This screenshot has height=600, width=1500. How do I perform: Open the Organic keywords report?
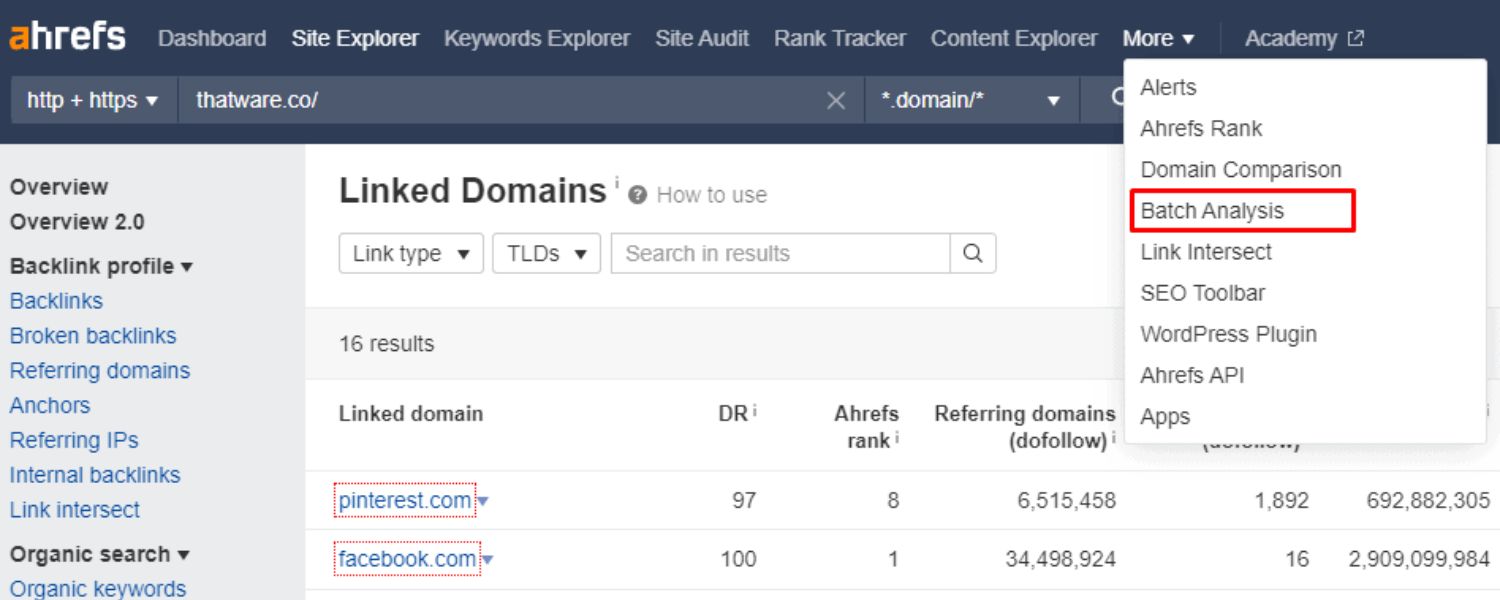click(x=97, y=589)
